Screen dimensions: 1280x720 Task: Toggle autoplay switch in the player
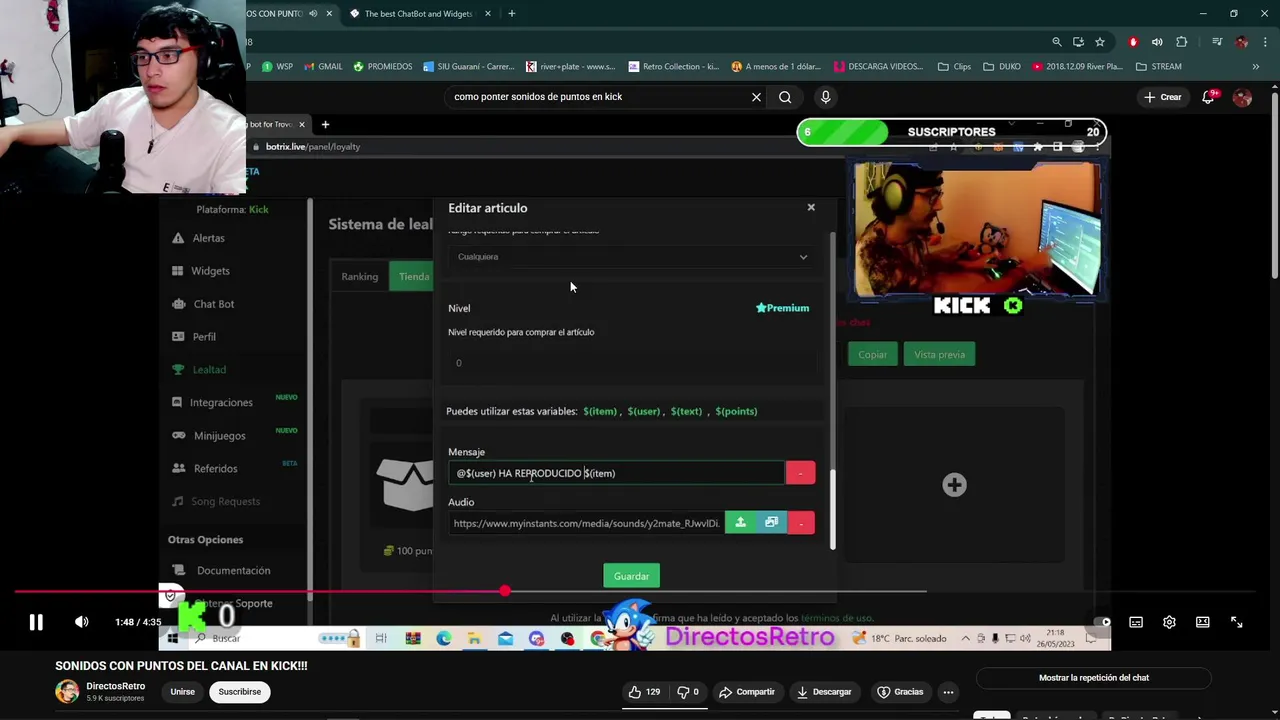[x=1101, y=622]
